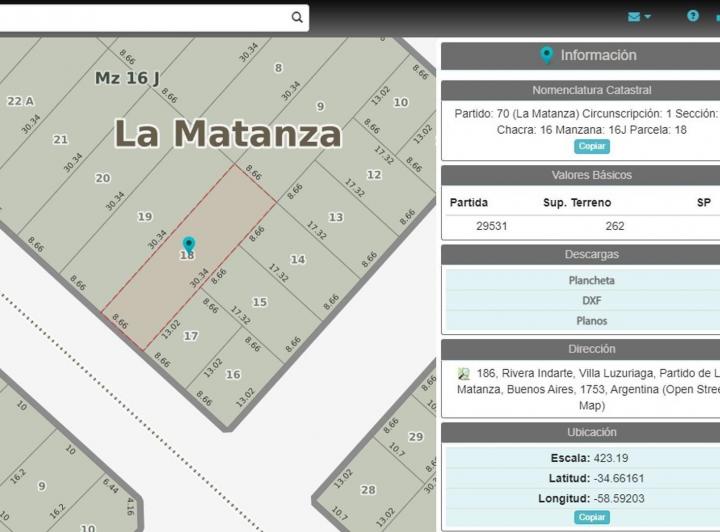
Task: Click the La Matanza map label
Action: coord(228,134)
